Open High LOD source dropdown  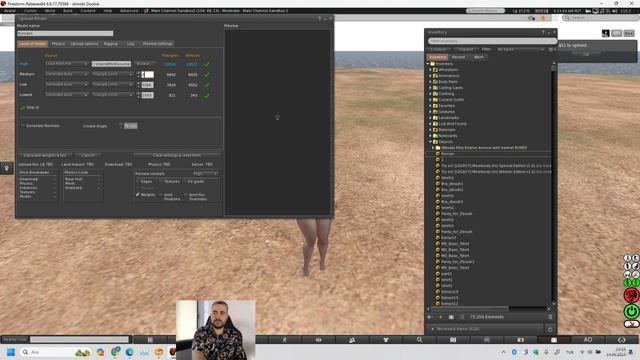(67, 64)
